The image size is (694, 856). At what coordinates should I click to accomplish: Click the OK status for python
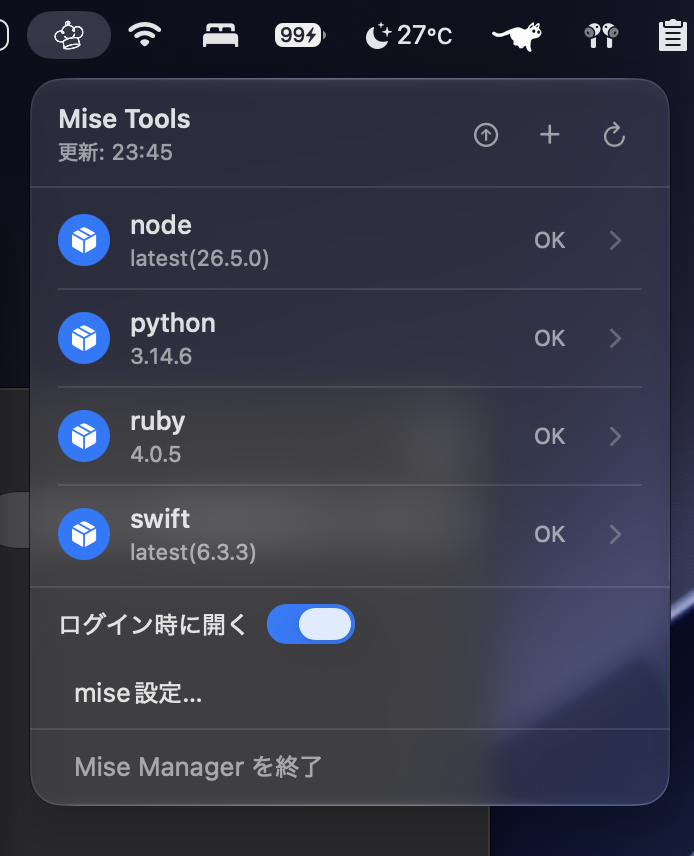point(550,338)
